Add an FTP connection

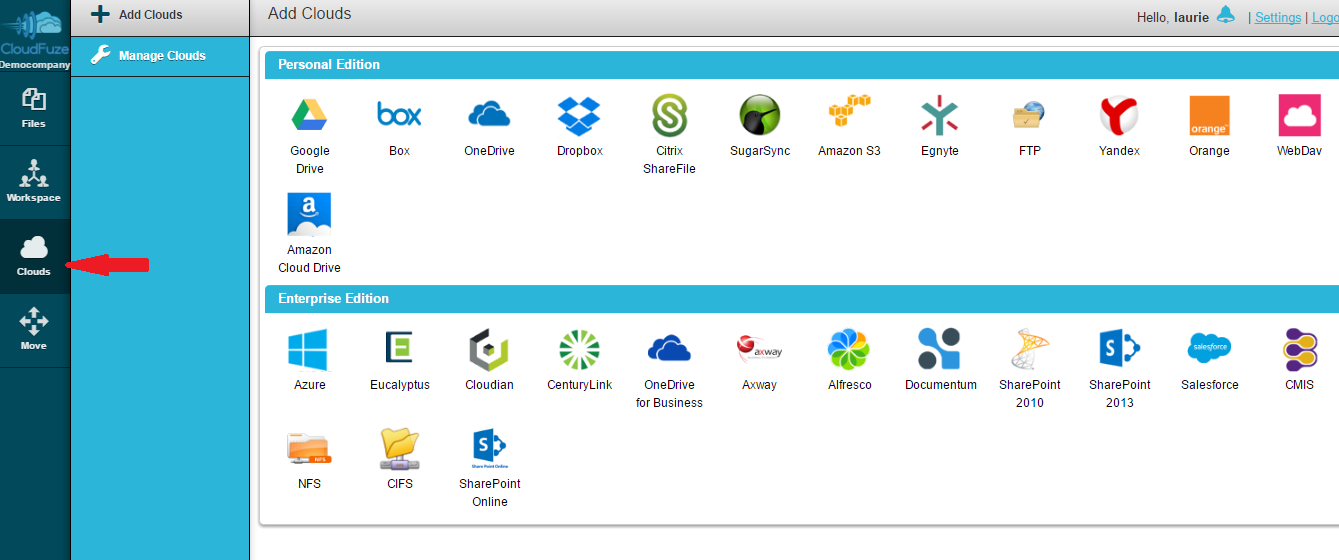(1029, 116)
